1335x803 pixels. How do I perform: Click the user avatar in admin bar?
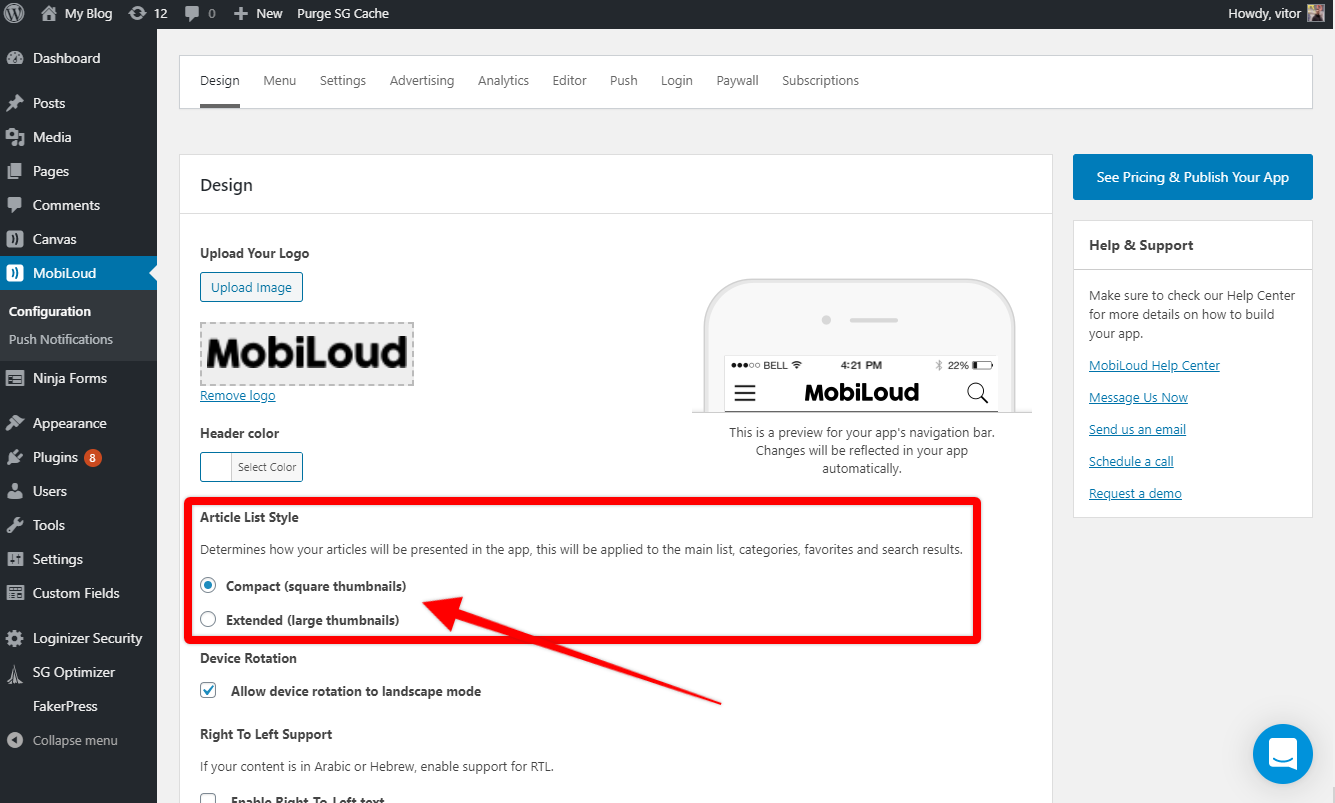pyautogui.click(x=1316, y=14)
